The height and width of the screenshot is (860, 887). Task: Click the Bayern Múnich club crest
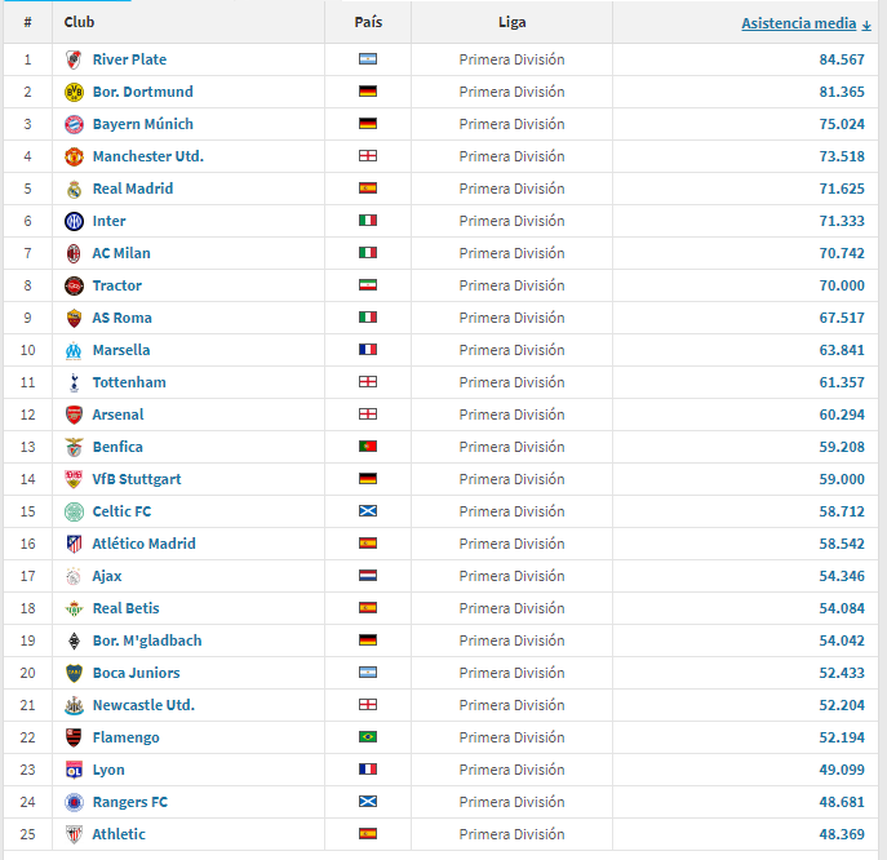(74, 124)
